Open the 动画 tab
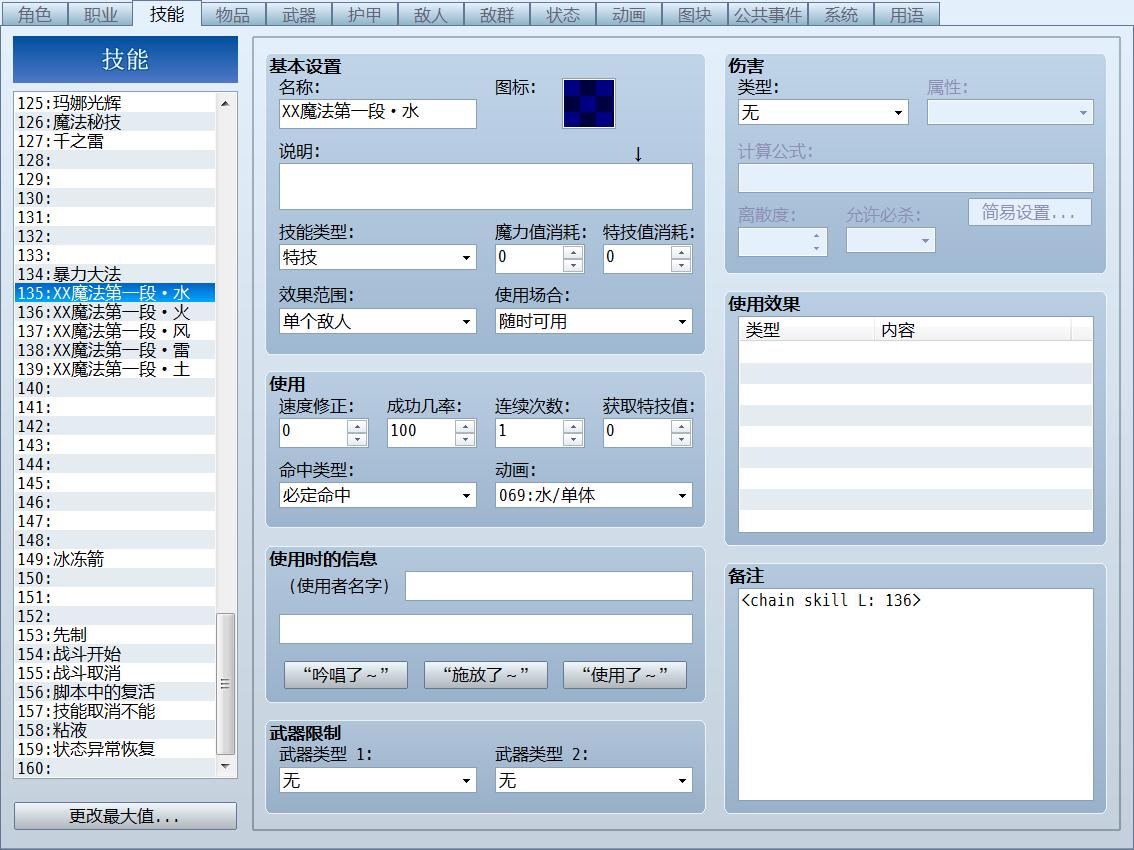The width and height of the screenshot is (1134, 850). pos(628,14)
